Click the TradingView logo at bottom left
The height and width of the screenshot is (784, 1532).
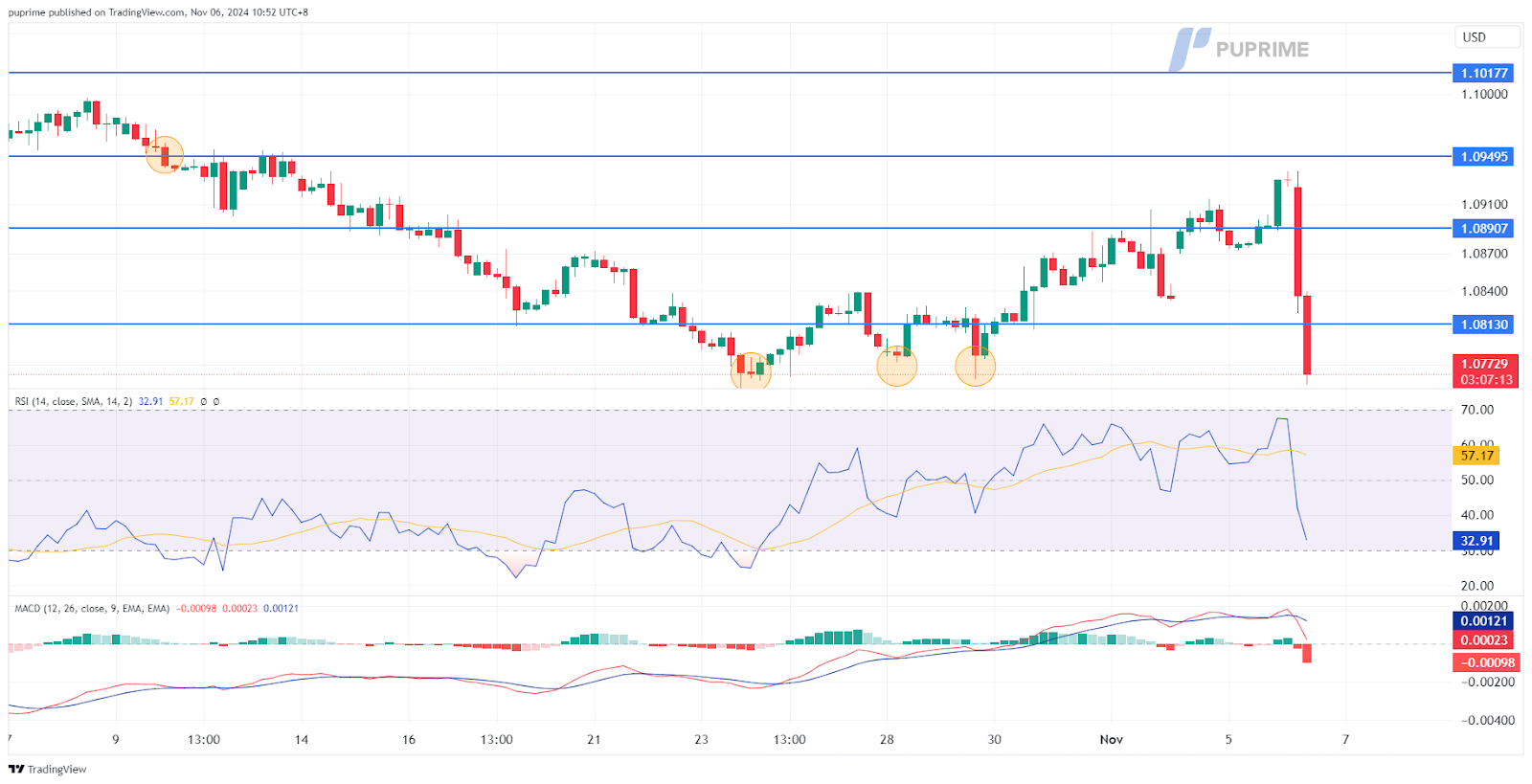(x=48, y=769)
